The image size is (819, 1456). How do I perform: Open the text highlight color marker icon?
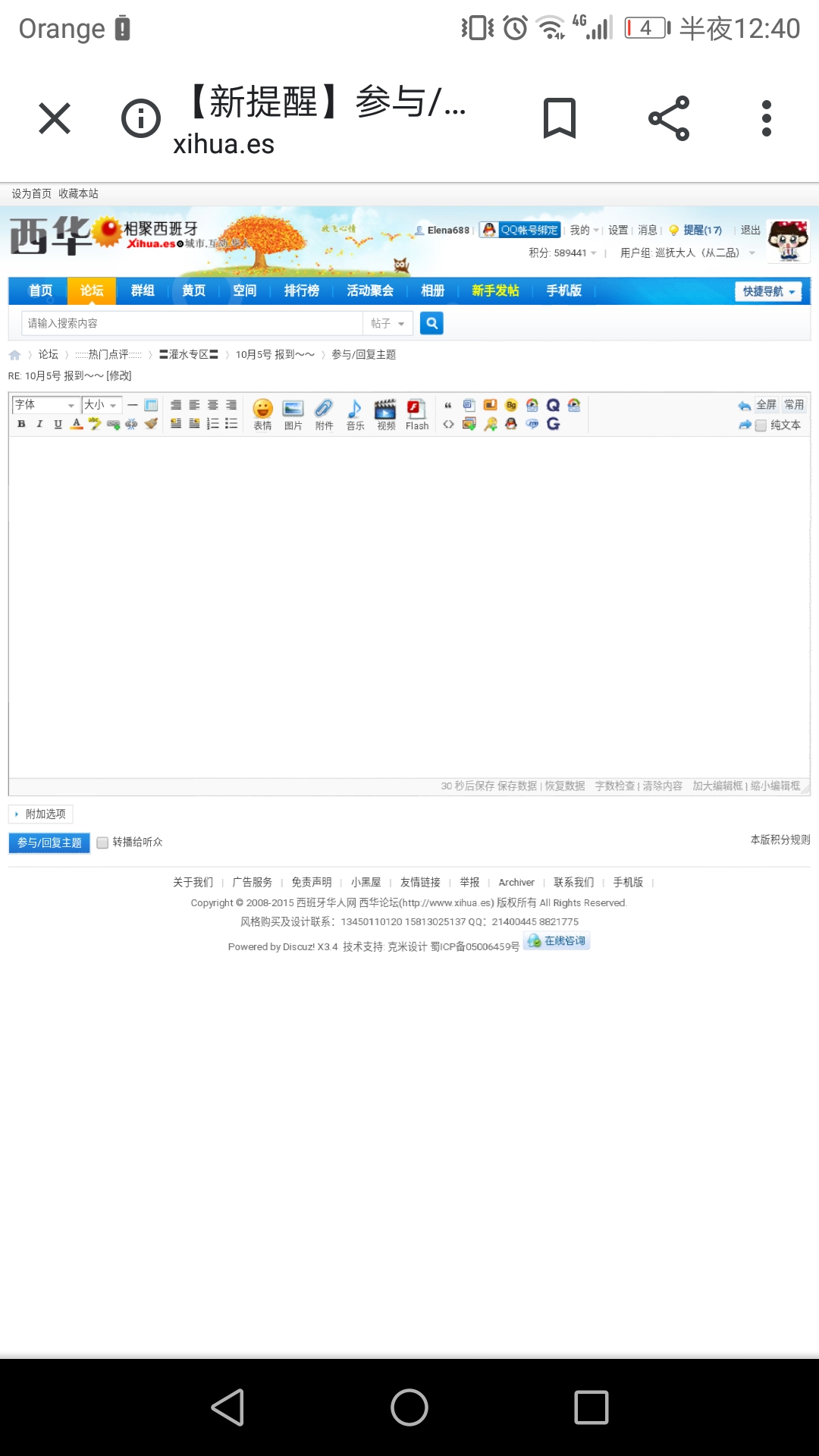point(96,424)
